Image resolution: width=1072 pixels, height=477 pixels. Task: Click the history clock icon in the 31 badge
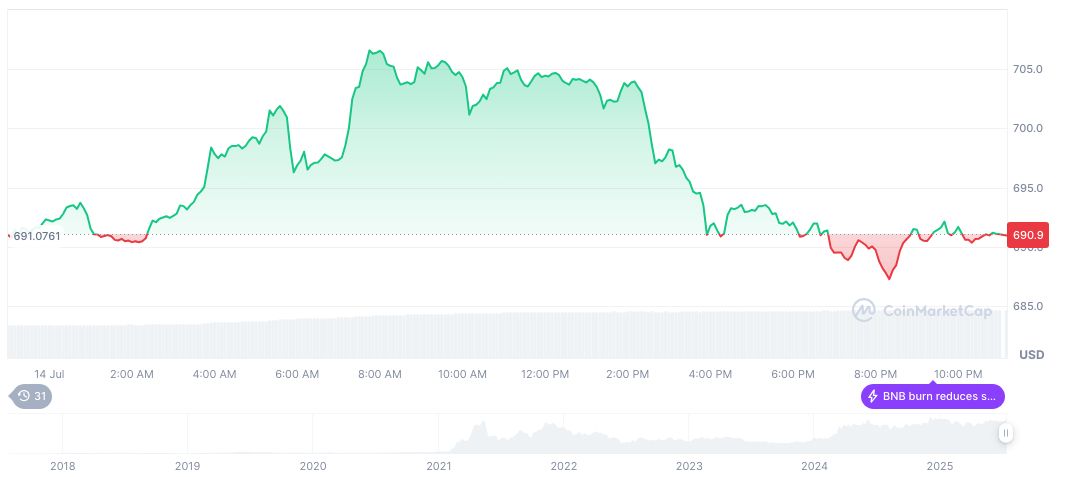tap(24, 396)
